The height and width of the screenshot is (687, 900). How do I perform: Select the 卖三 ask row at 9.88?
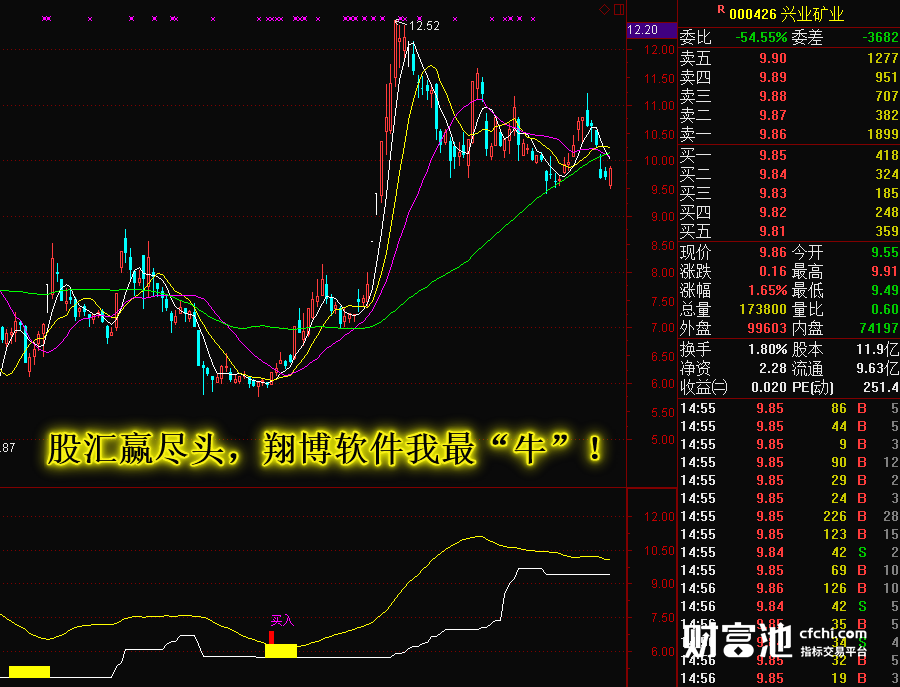coord(789,96)
